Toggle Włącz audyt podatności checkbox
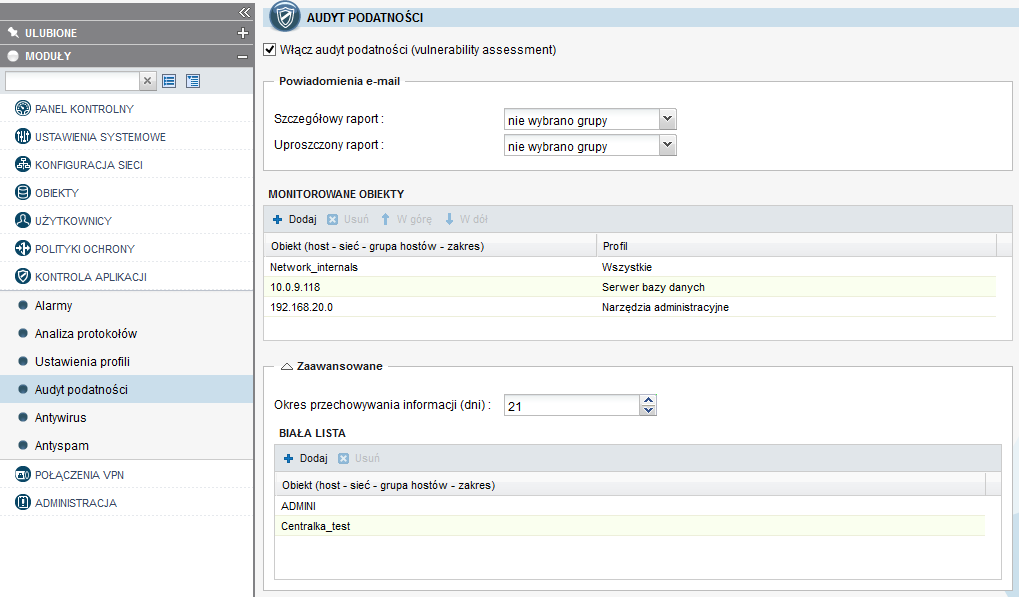This screenshot has width=1019, height=597. [x=270, y=49]
